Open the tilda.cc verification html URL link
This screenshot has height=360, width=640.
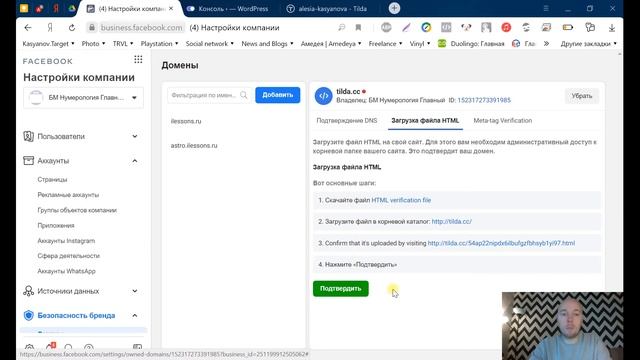click(501, 243)
